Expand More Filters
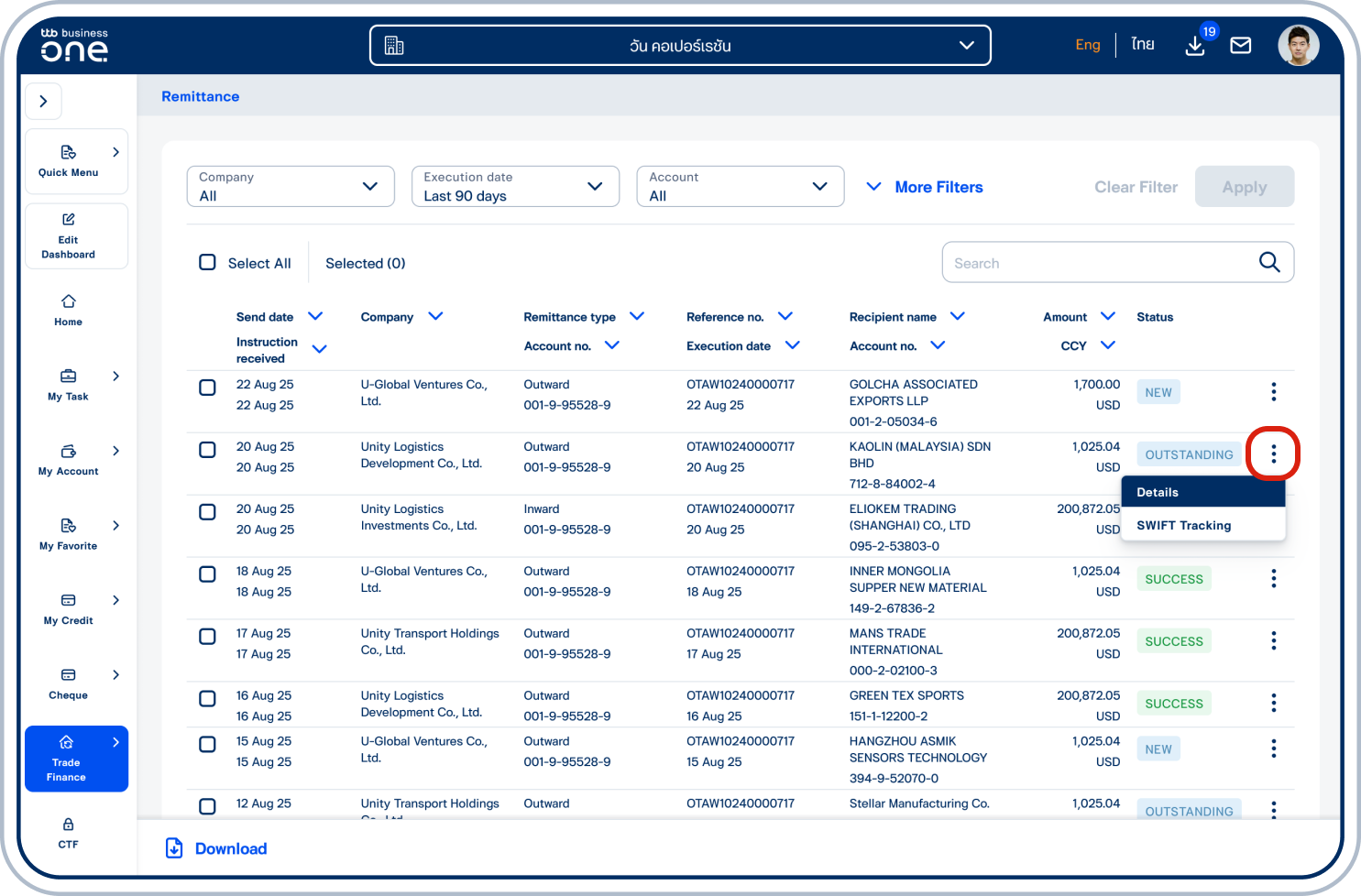 point(925,187)
